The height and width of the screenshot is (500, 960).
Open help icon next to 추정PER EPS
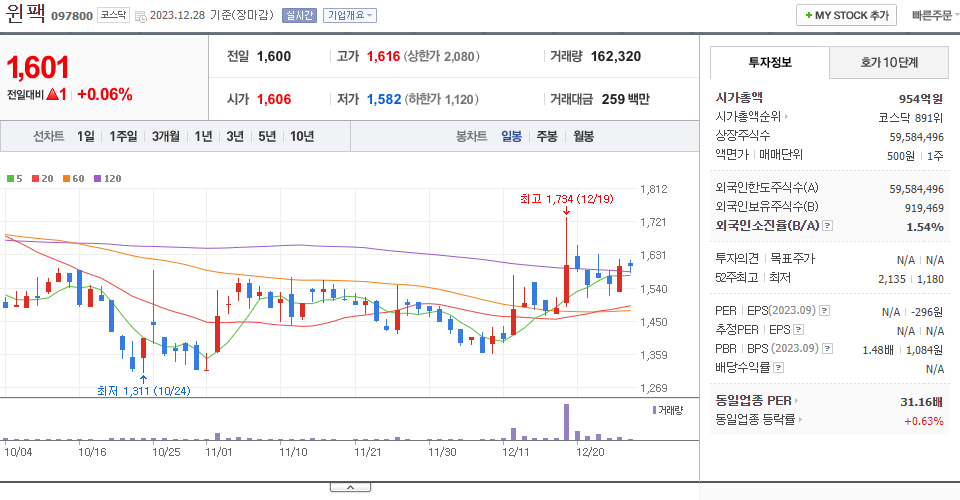point(798,330)
